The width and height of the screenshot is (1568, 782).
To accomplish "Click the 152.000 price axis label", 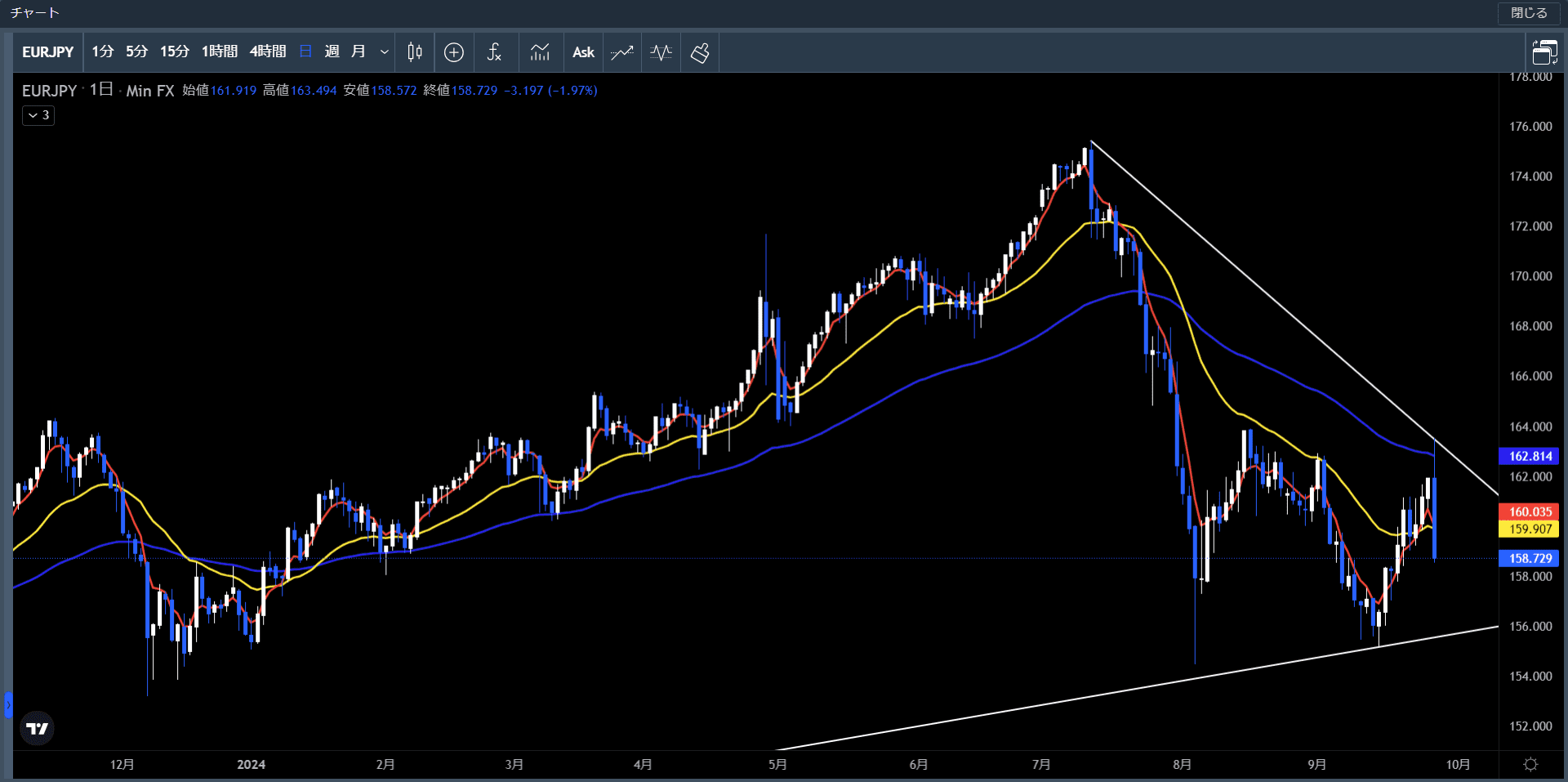I will click(x=1530, y=726).
